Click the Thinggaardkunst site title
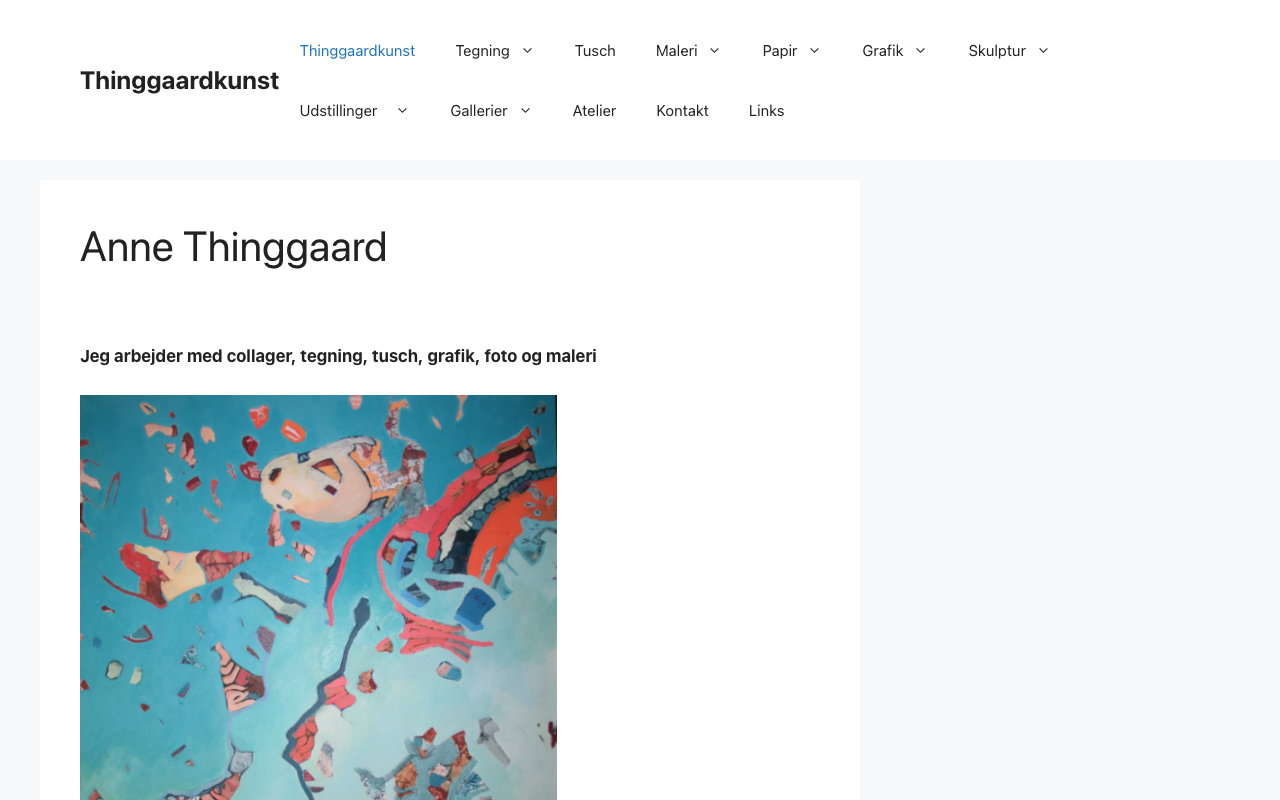 pyautogui.click(x=179, y=80)
